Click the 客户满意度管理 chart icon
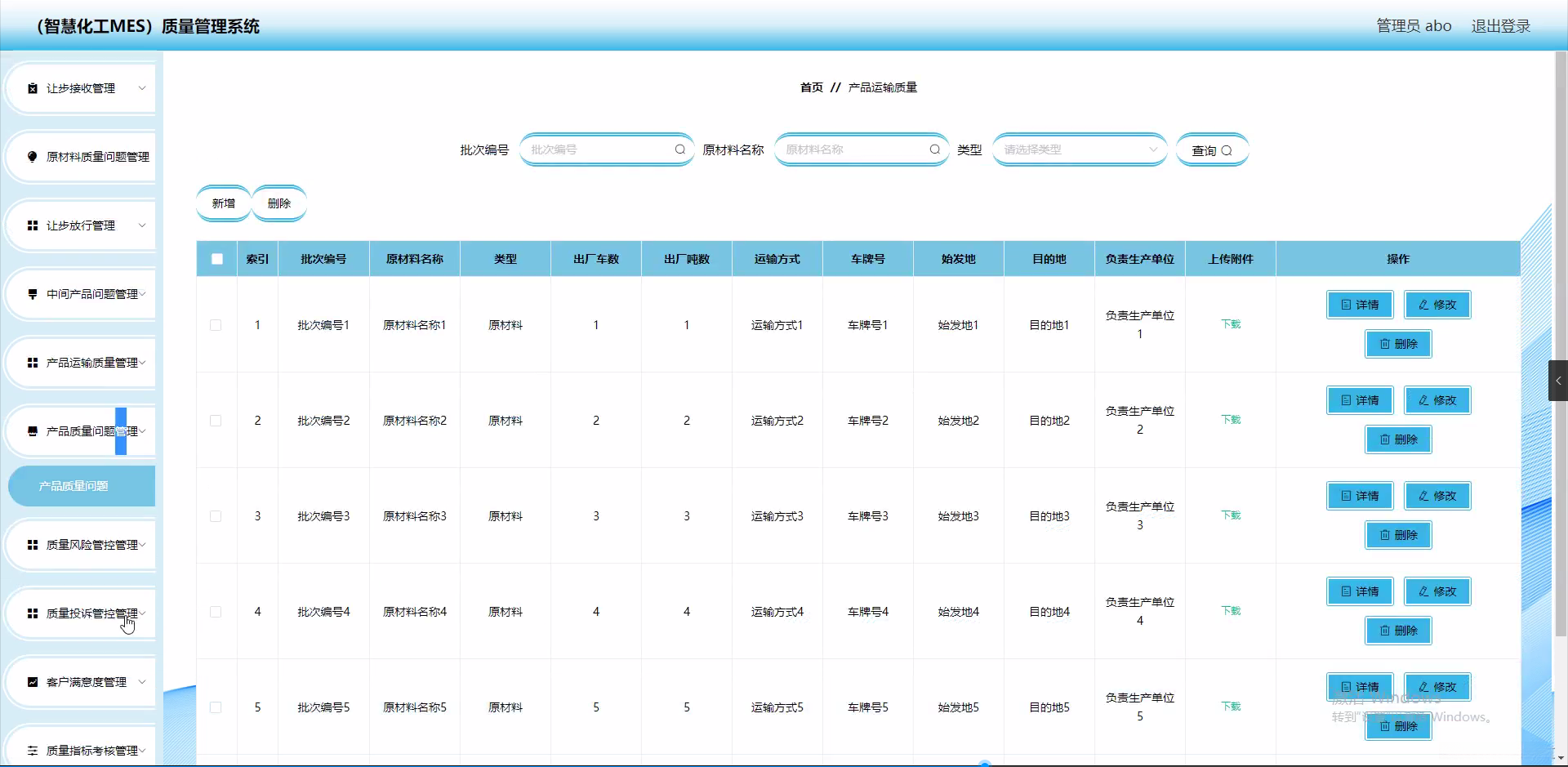 (33, 682)
